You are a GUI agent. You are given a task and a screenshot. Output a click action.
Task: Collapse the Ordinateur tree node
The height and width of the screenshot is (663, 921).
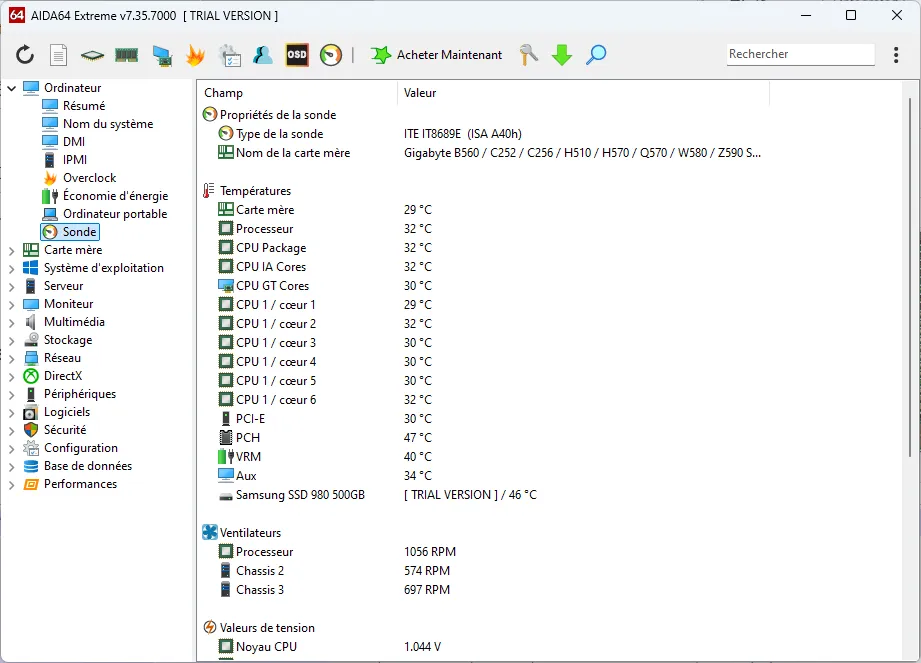click(12, 88)
